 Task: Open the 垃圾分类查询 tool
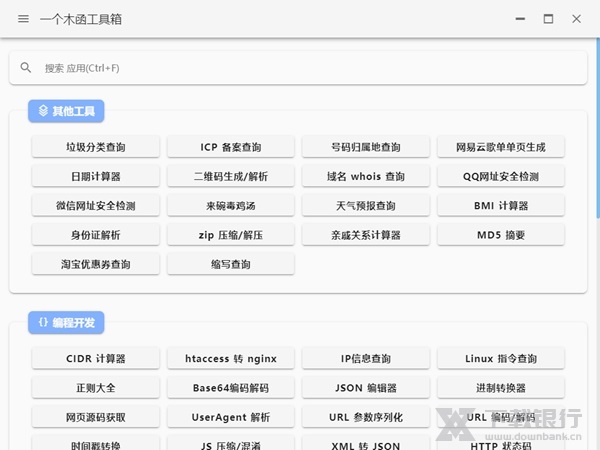(x=96, y=147)
